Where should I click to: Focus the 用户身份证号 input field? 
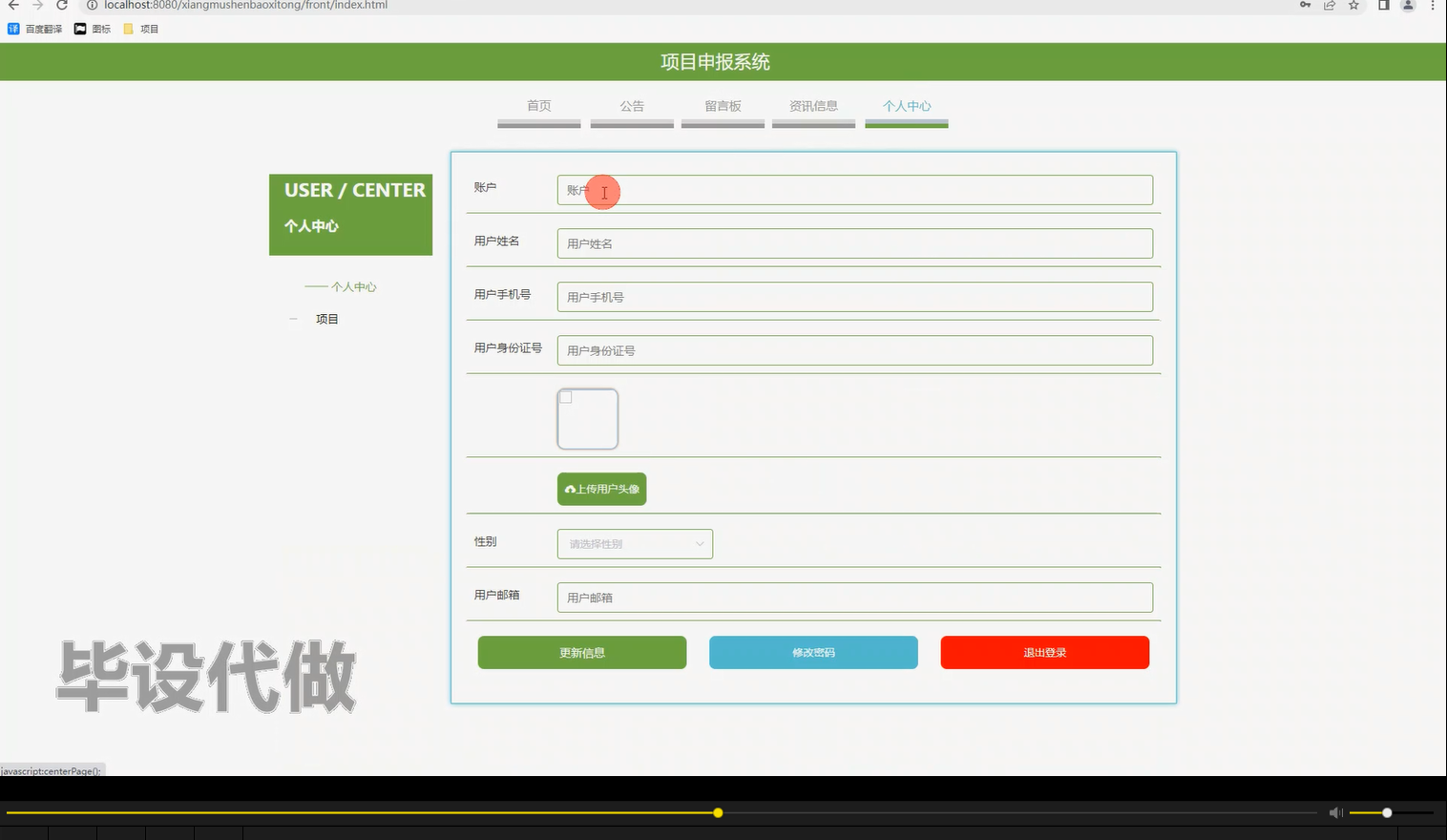(855, 350)
